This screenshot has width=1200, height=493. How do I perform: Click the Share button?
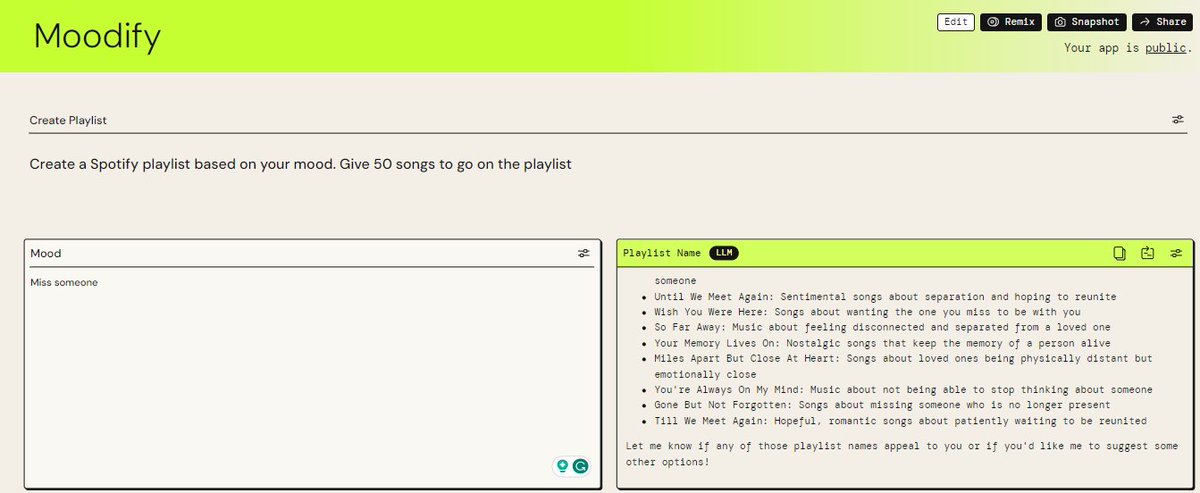tap(1162, 22)
